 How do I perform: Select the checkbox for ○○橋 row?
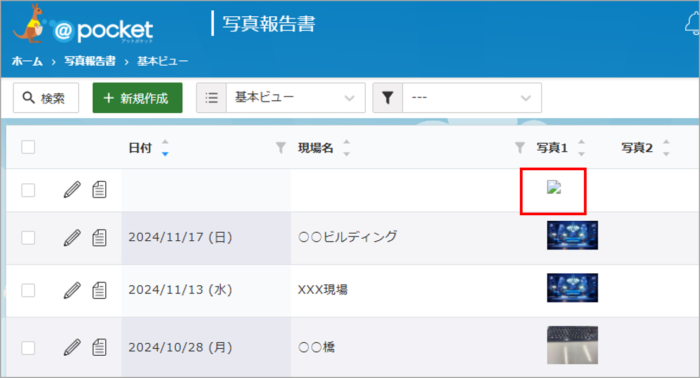click(28, 348)
